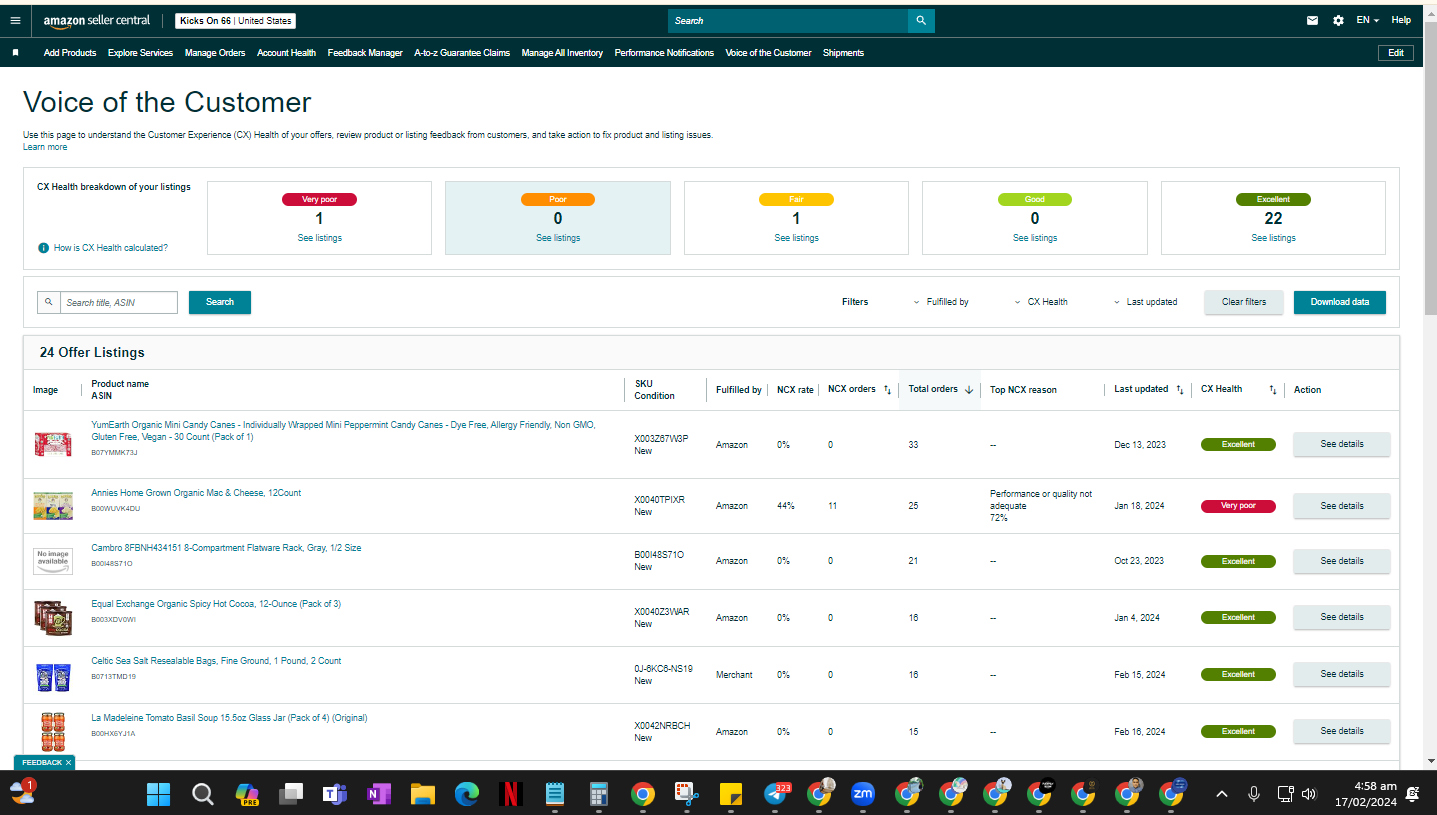Click the Kicks On 66 | United States account selector
Screen dimensions: 1437x815
click(235, 21)
